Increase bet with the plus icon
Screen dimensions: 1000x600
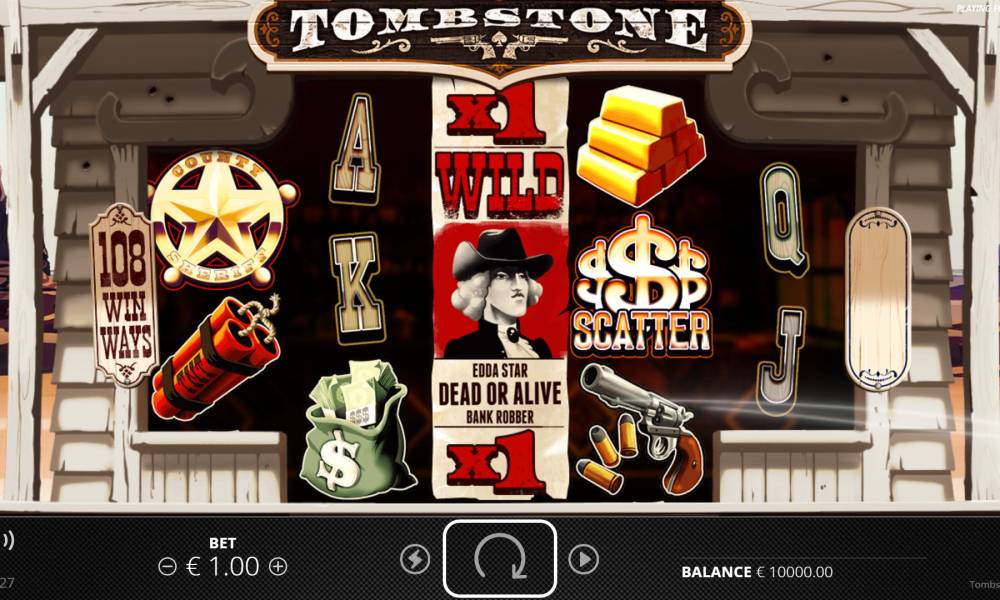click(x=278, y=566)
